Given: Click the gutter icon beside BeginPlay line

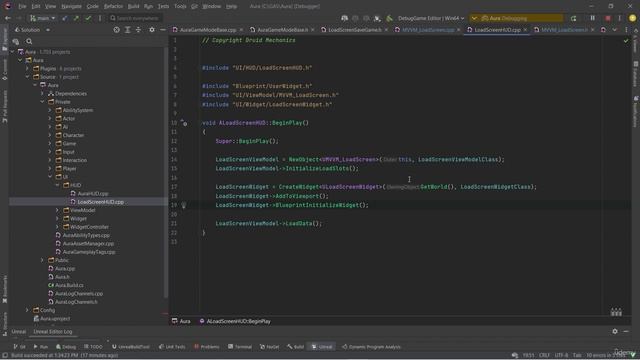Looking at the screenshot, I should click(x=184, y=123).
